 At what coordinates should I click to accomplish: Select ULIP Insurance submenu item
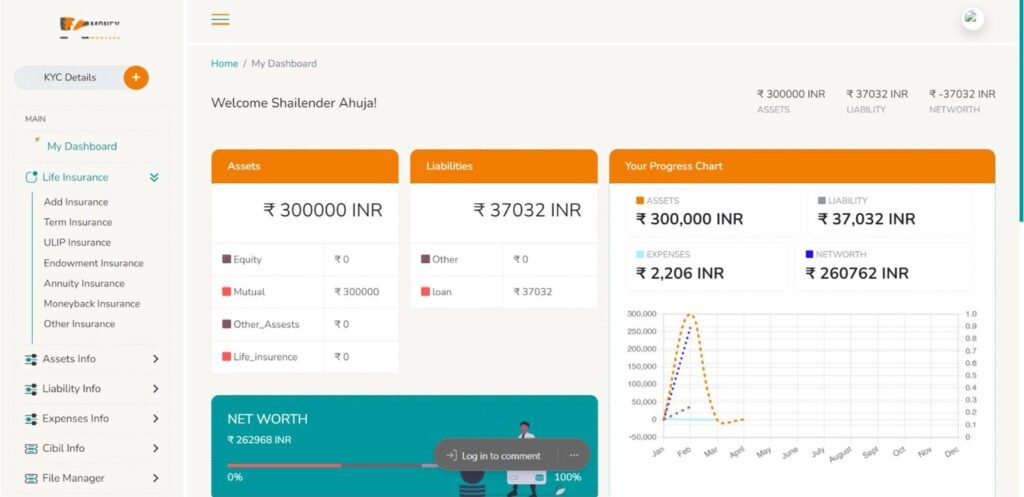(x=77, y=243)
